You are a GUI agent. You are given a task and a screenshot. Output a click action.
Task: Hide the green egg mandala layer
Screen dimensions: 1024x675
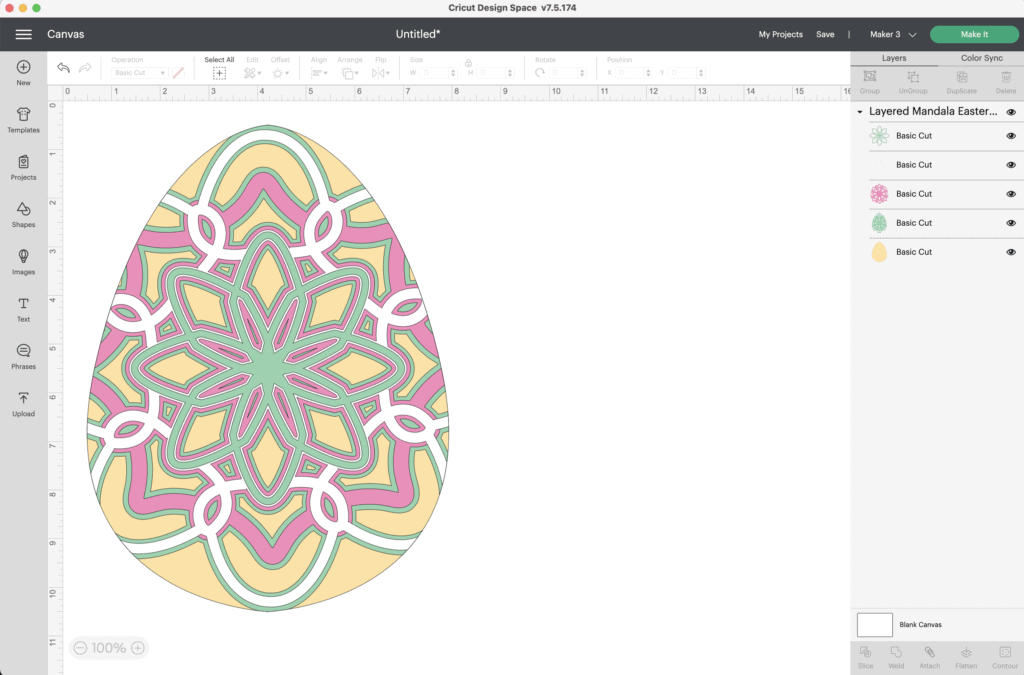(1011, 223)
